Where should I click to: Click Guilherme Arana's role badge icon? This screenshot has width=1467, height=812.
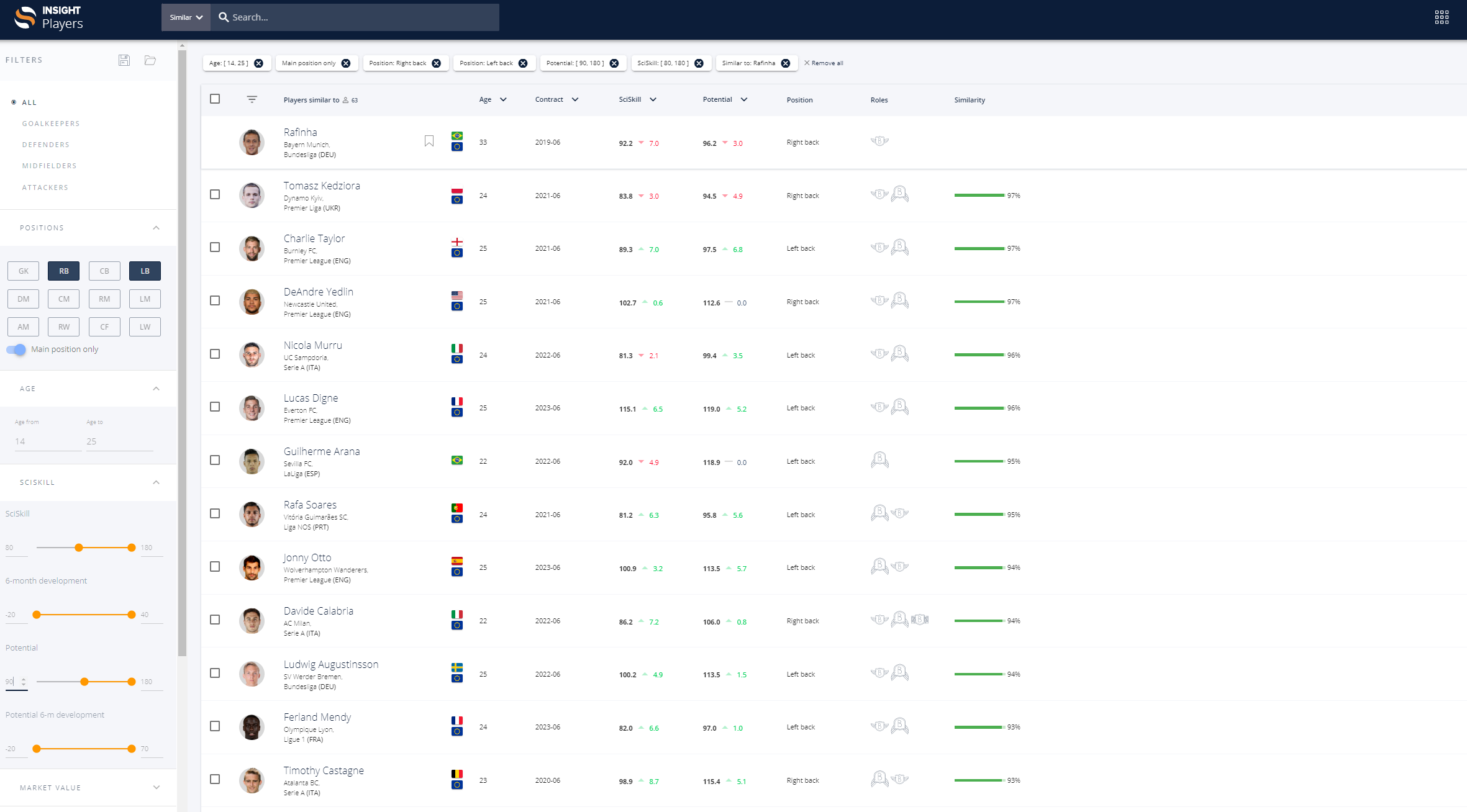coord(879,460)
